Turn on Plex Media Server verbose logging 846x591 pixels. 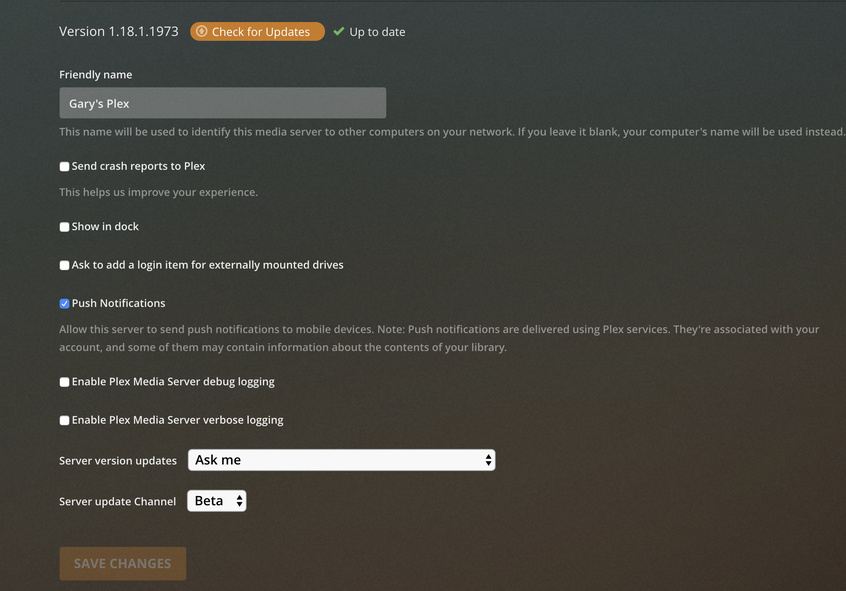(64, 421)
